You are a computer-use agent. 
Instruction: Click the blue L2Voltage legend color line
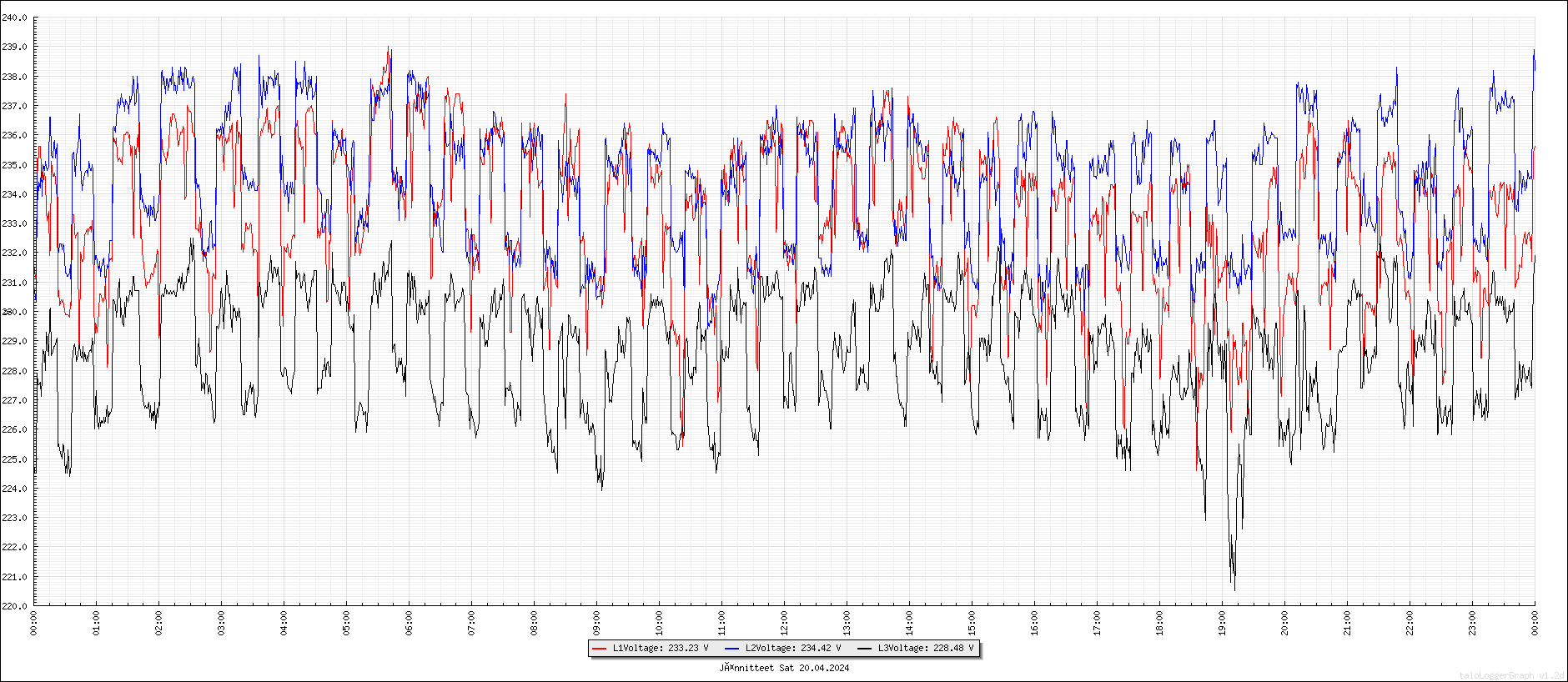click(x=731, y=648)
